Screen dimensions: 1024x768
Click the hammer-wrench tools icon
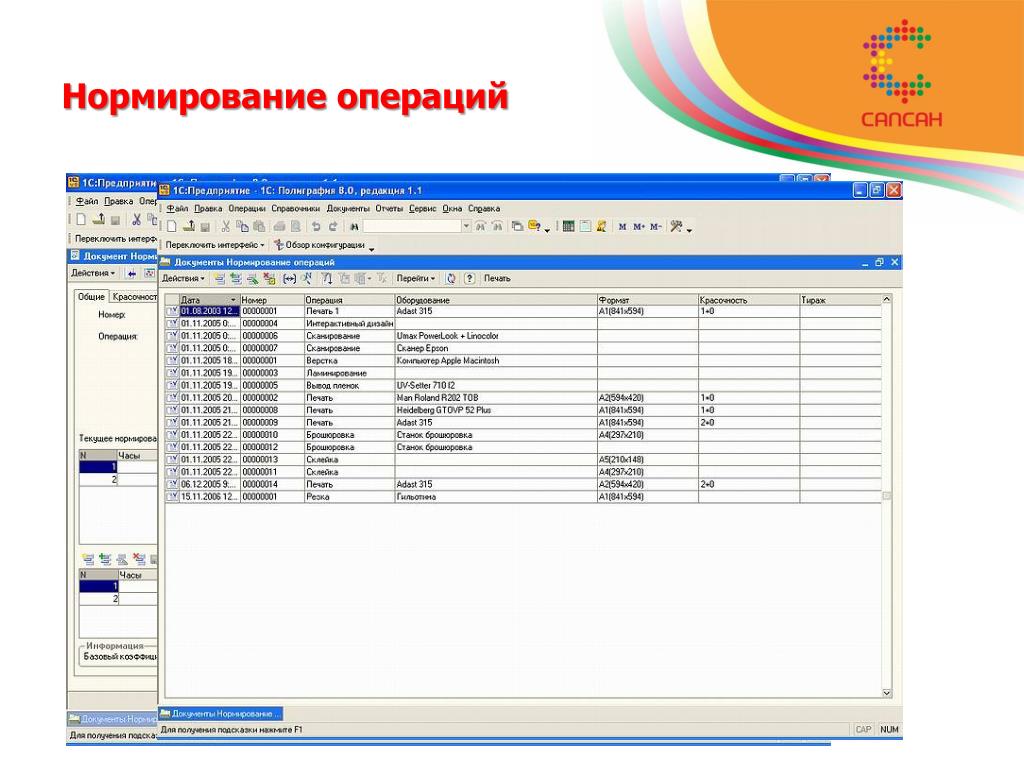(676, 227)
